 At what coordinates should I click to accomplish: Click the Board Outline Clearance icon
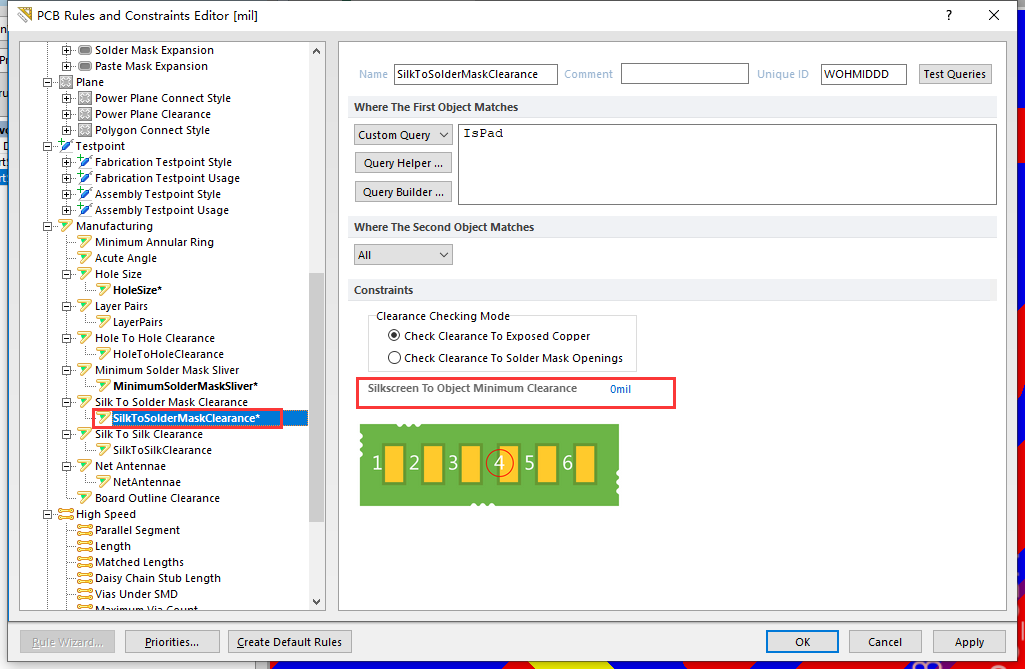85,498
